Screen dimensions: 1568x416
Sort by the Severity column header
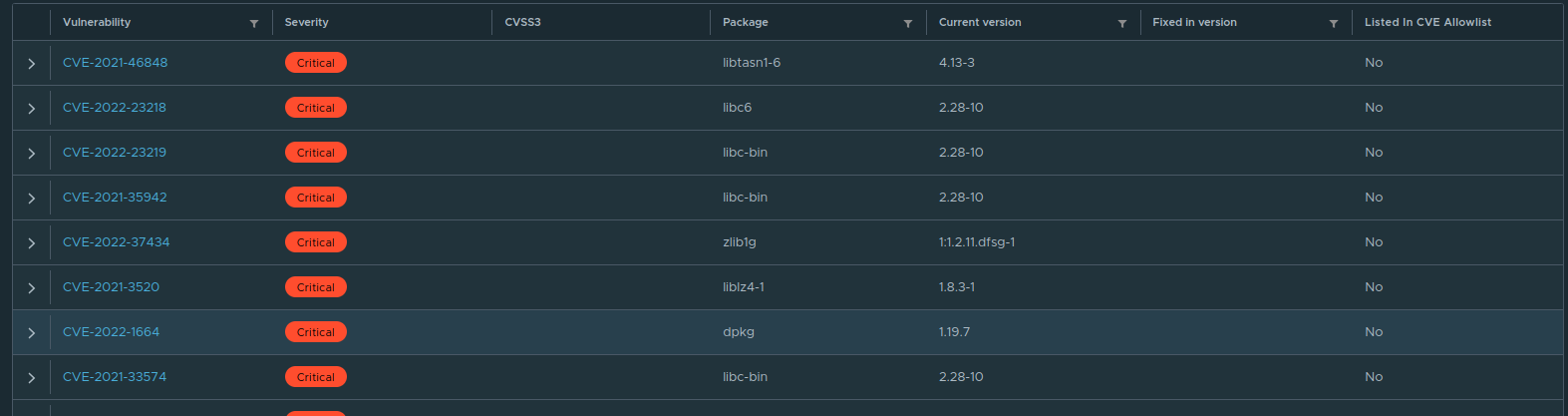(x=306, y=22)
